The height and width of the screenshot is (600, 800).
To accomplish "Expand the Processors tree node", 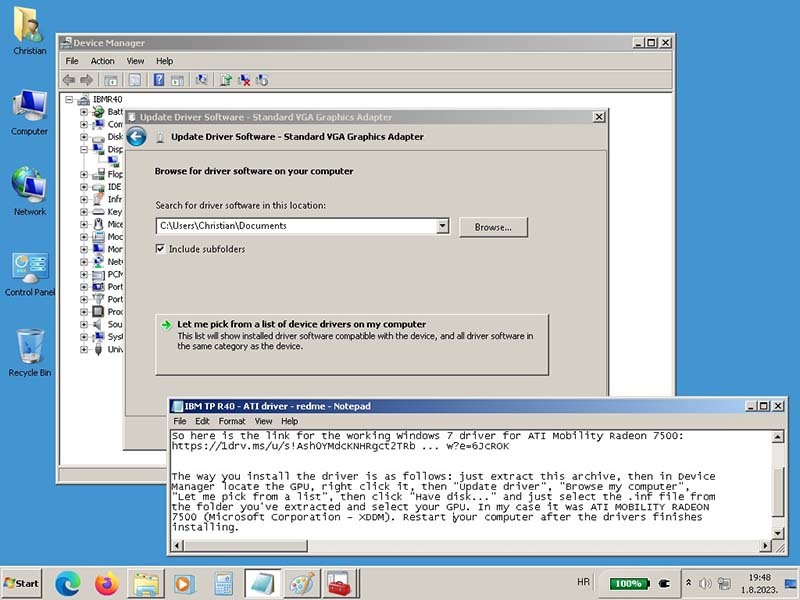I will [84, 312].
